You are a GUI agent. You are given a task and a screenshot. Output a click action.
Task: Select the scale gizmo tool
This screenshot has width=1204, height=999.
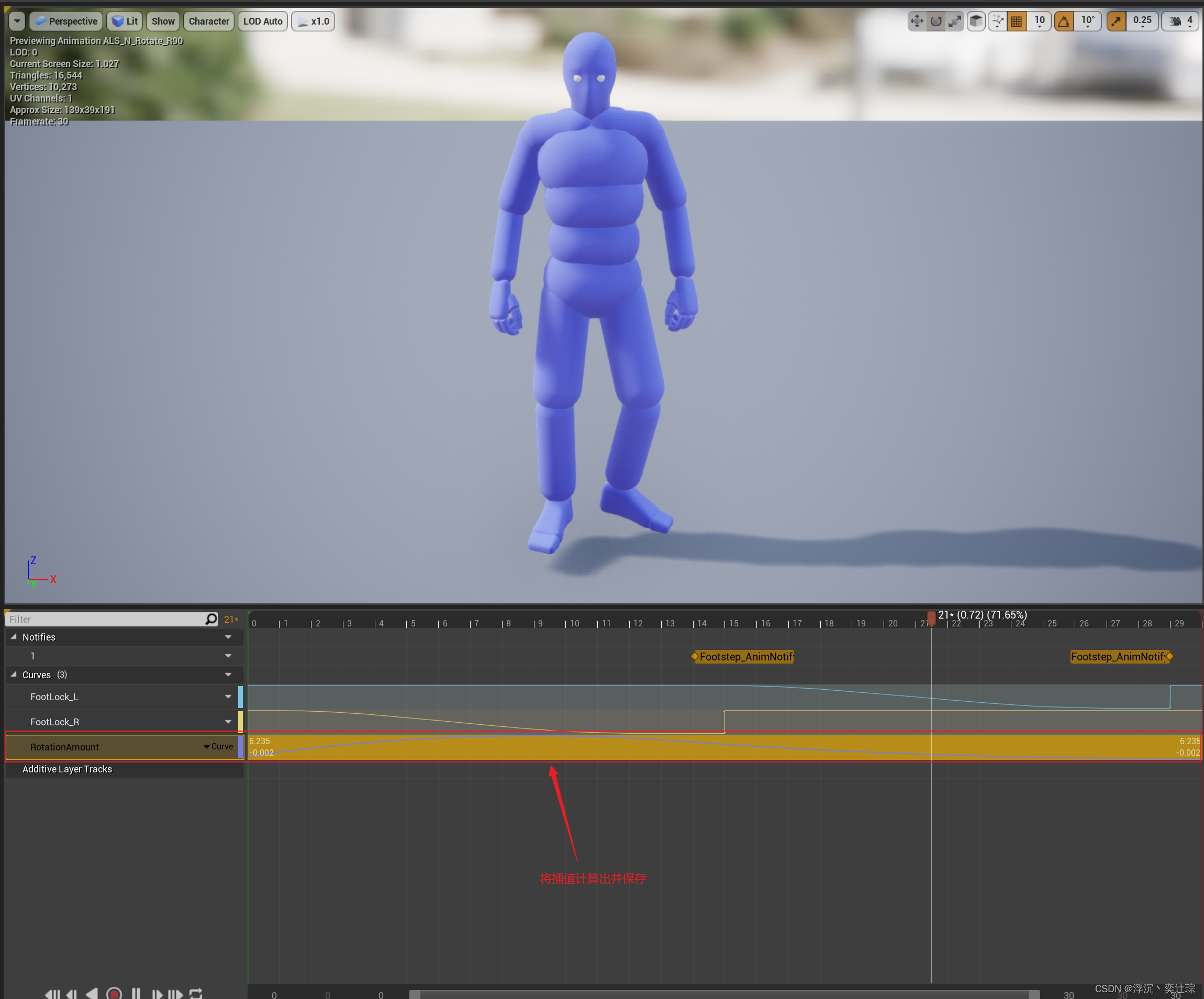(955, 21)
